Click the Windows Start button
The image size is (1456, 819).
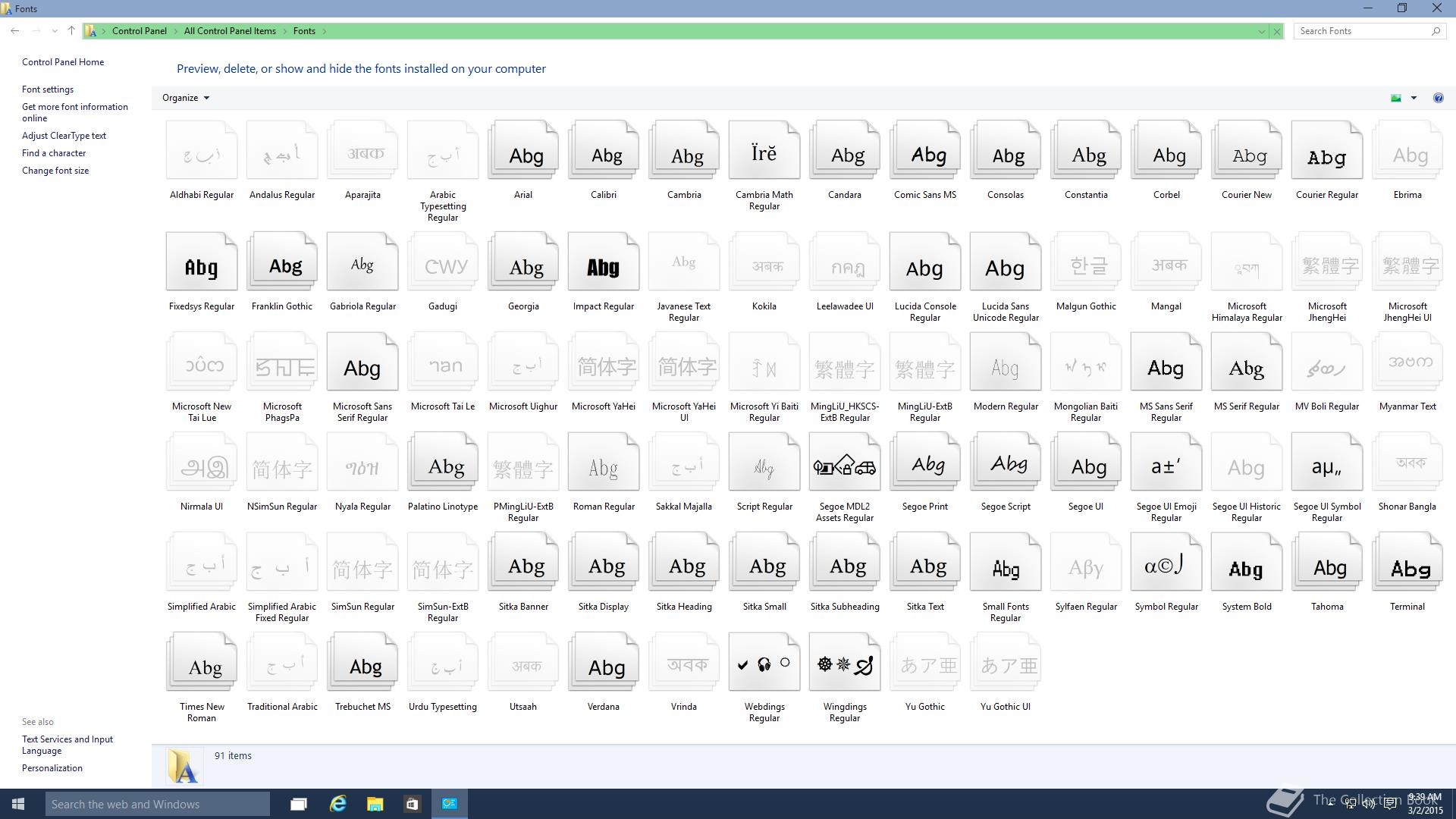click(x=18, y=804)
